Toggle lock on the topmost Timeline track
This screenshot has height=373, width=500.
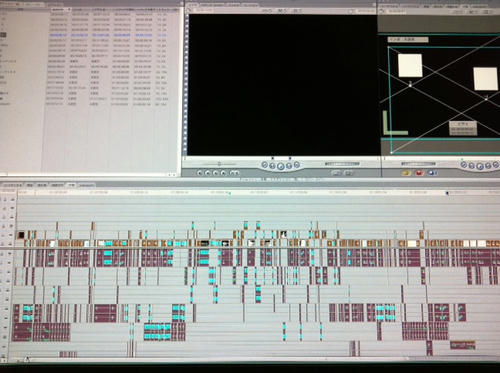pyautogui.click(x=5, y=200)
